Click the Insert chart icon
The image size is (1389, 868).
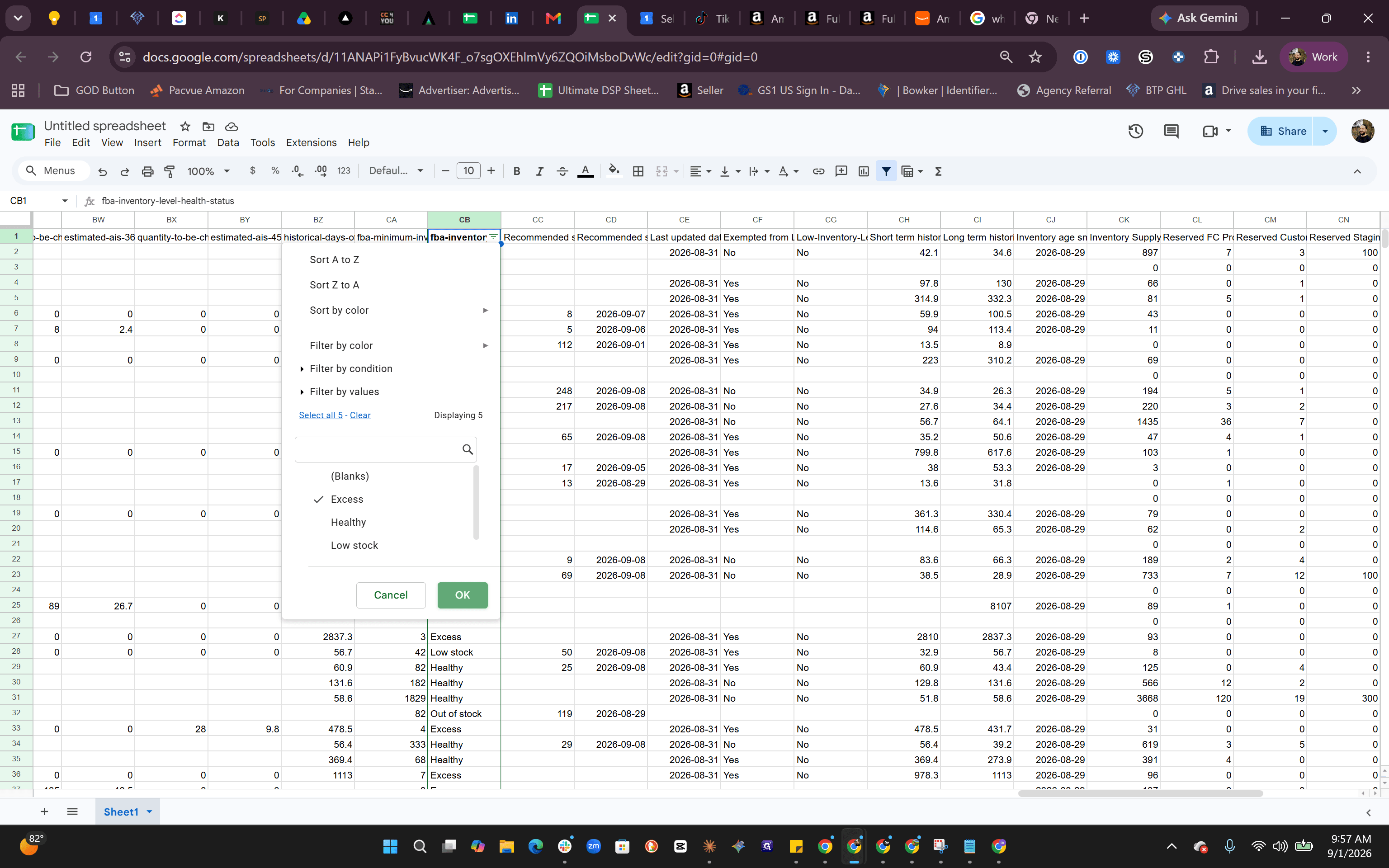[x=863, y=171]
